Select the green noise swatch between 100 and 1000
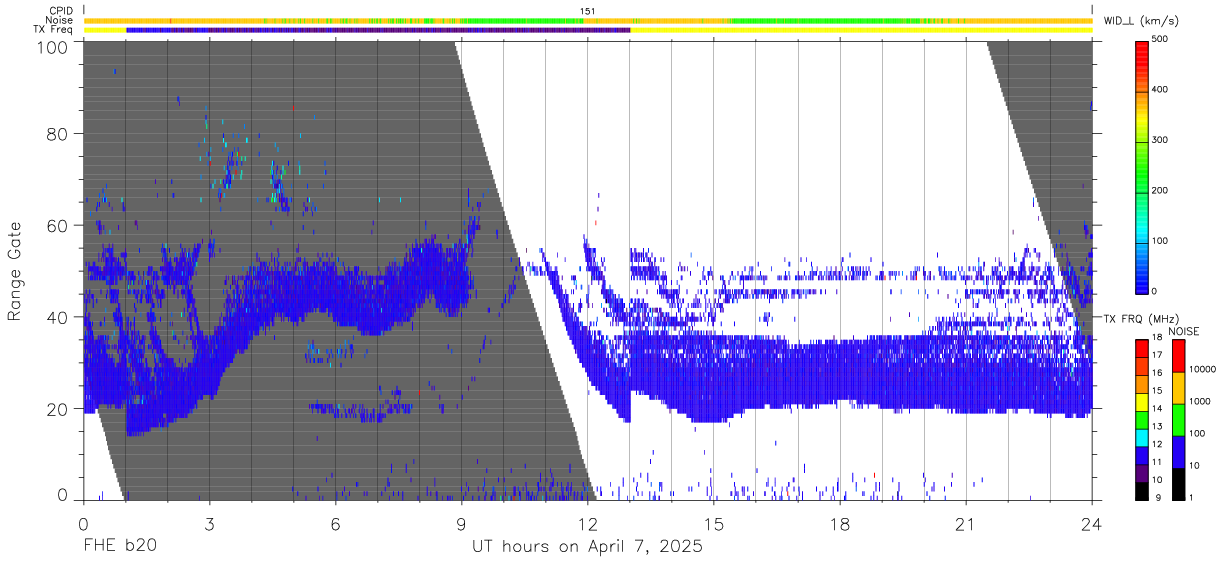1228x567 pixels. click(1178, 419)
